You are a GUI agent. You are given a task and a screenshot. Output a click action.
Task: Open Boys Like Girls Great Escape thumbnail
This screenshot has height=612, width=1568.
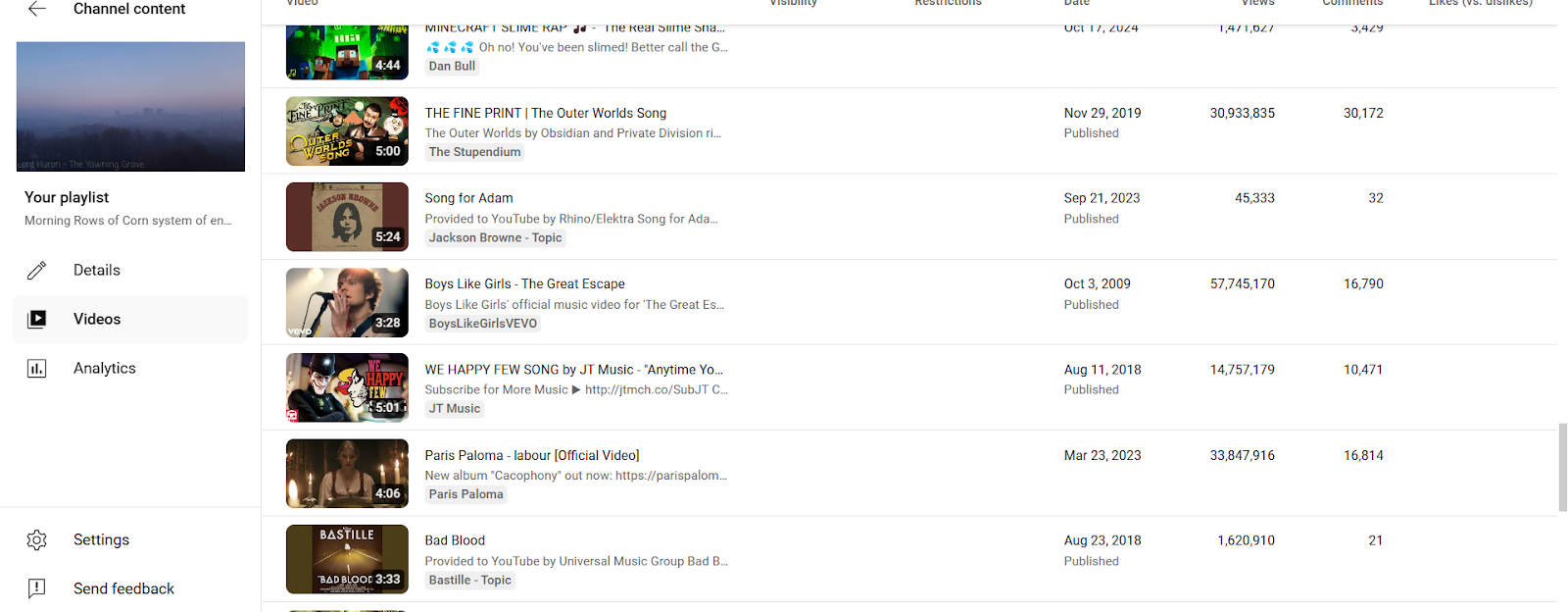(347, 303)
